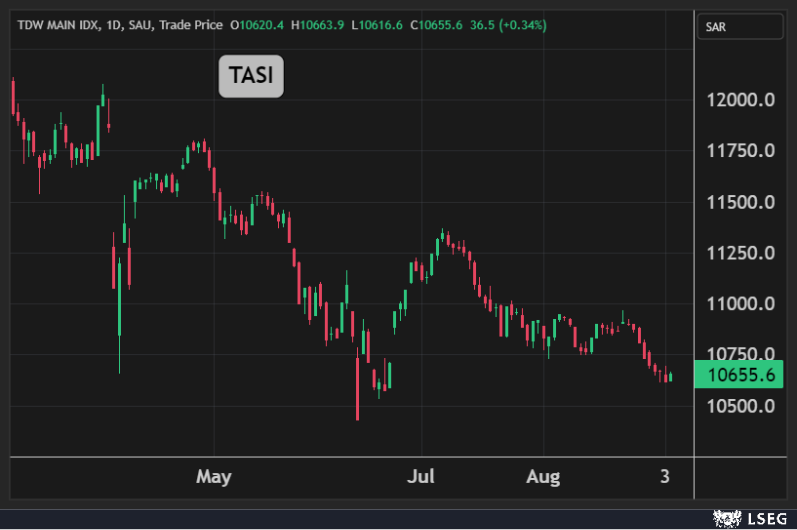The width and height of the screenshot is (797, 530).
Task: Click the Jul label on time axis
Action: (x=423, y=476)
